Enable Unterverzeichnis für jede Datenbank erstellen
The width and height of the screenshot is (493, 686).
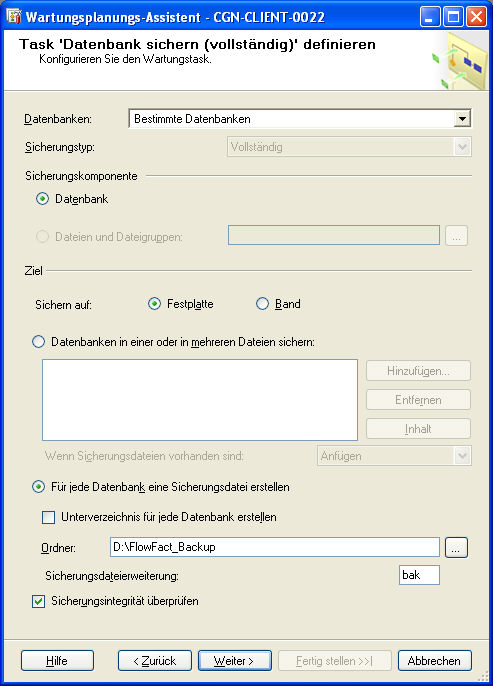click(48, 518)
